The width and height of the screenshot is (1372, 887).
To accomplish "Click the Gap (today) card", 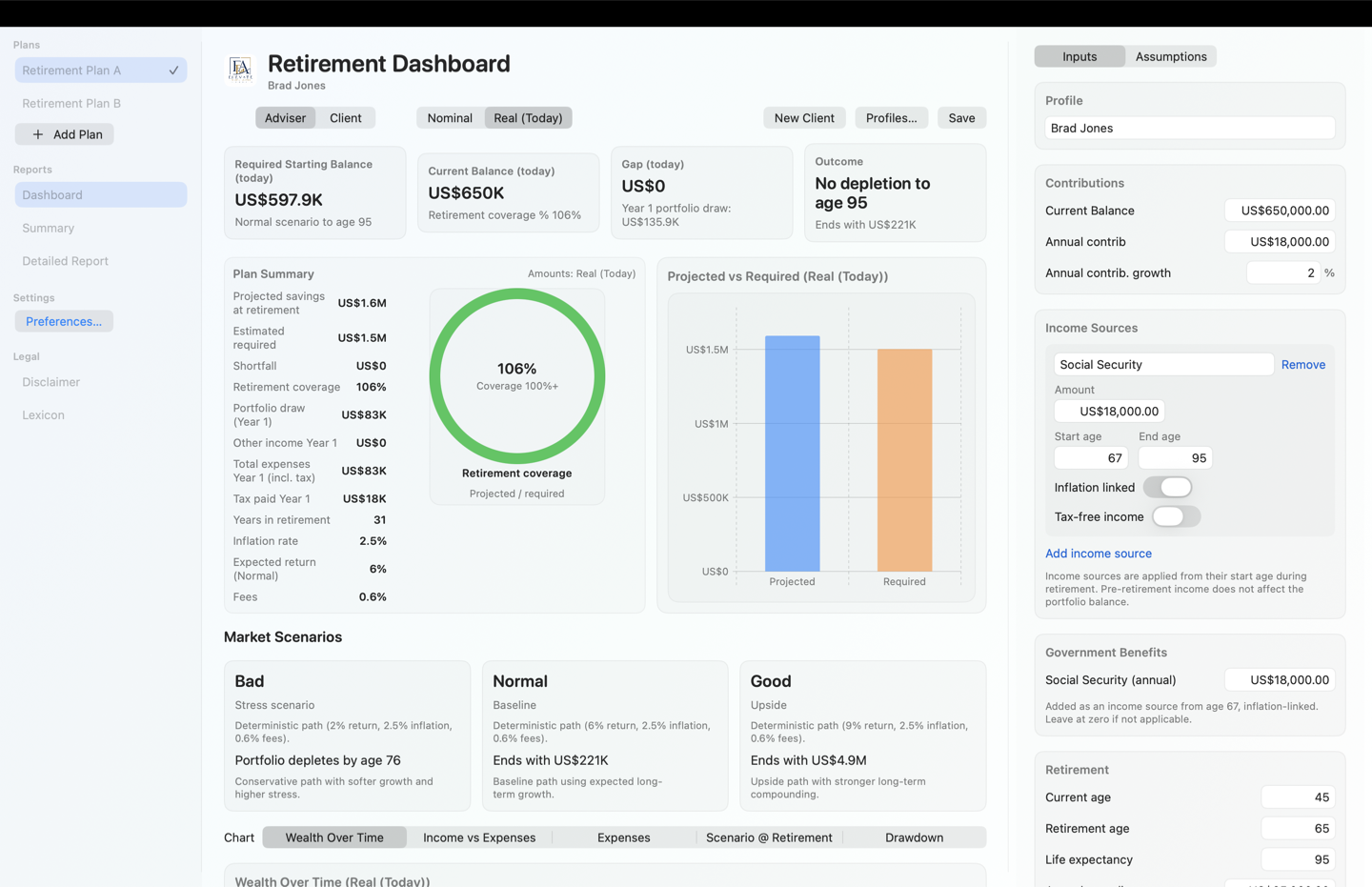I will [702, 192].
